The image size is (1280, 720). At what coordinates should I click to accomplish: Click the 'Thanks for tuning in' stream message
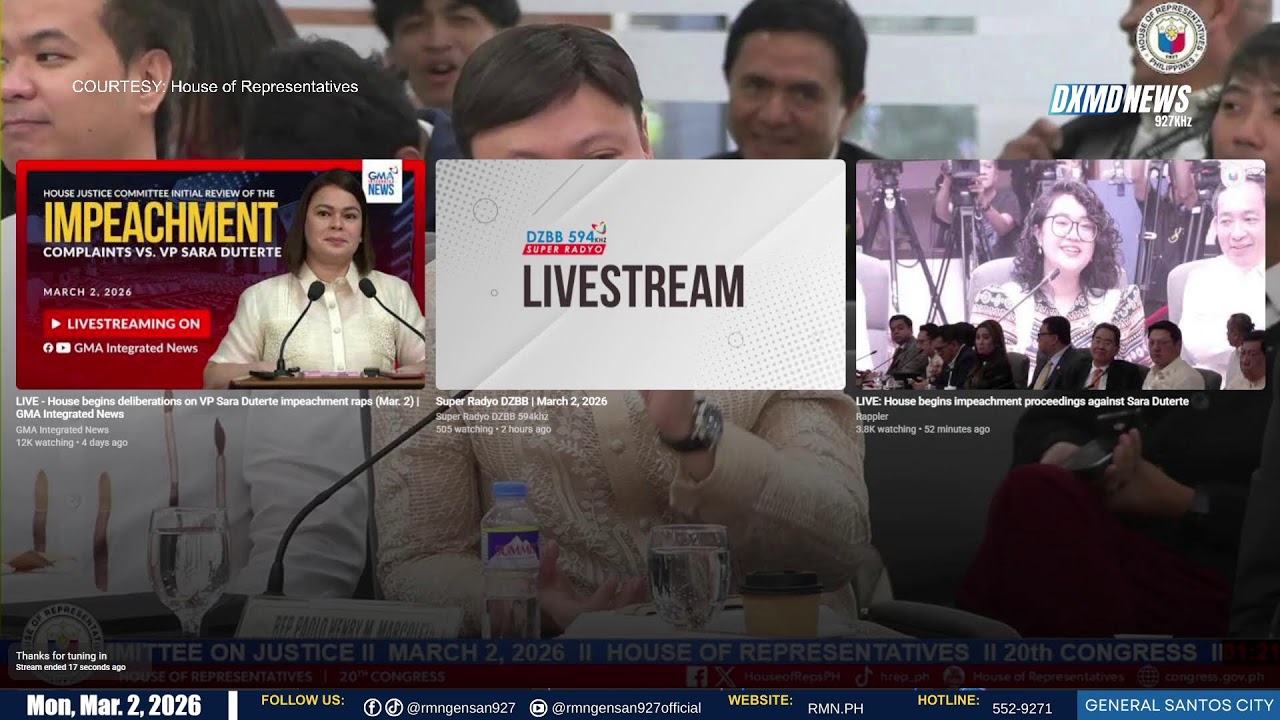pos(61,656)
